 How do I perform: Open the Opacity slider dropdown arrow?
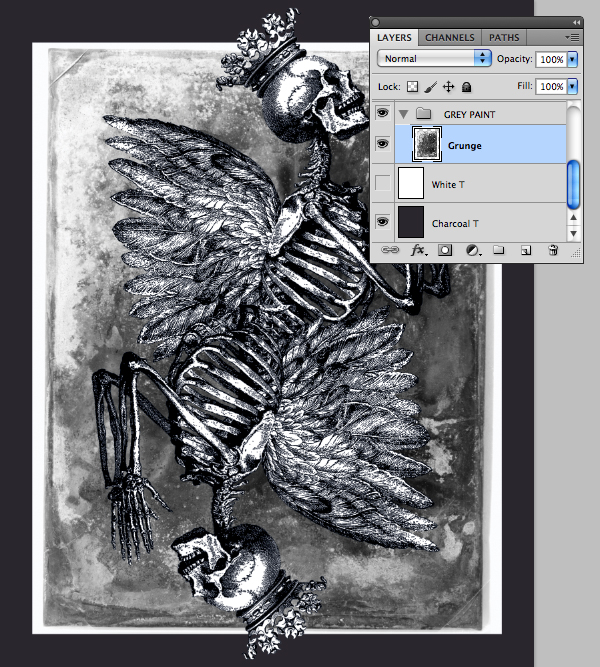click(x=572, y=59)
